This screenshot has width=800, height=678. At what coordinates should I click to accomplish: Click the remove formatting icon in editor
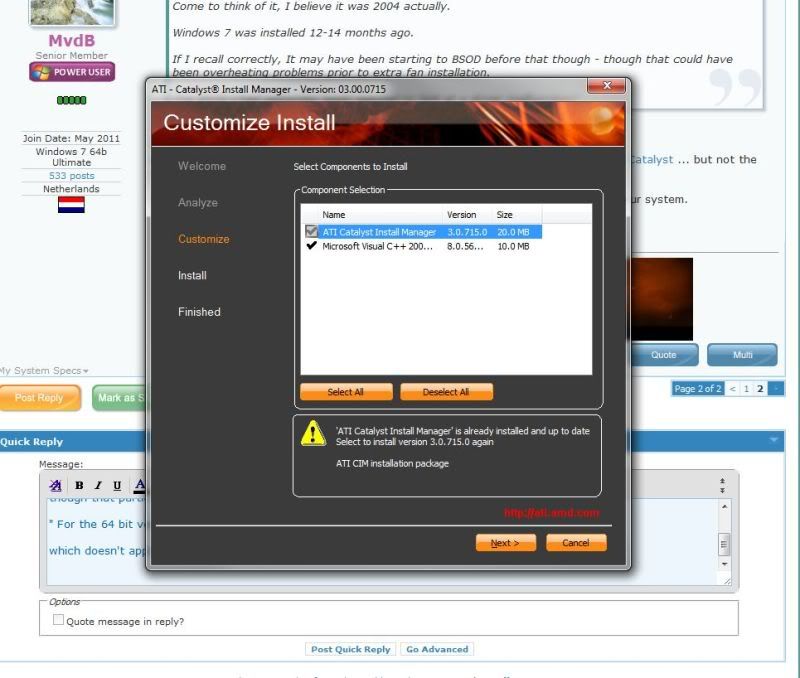coord(56,485)
